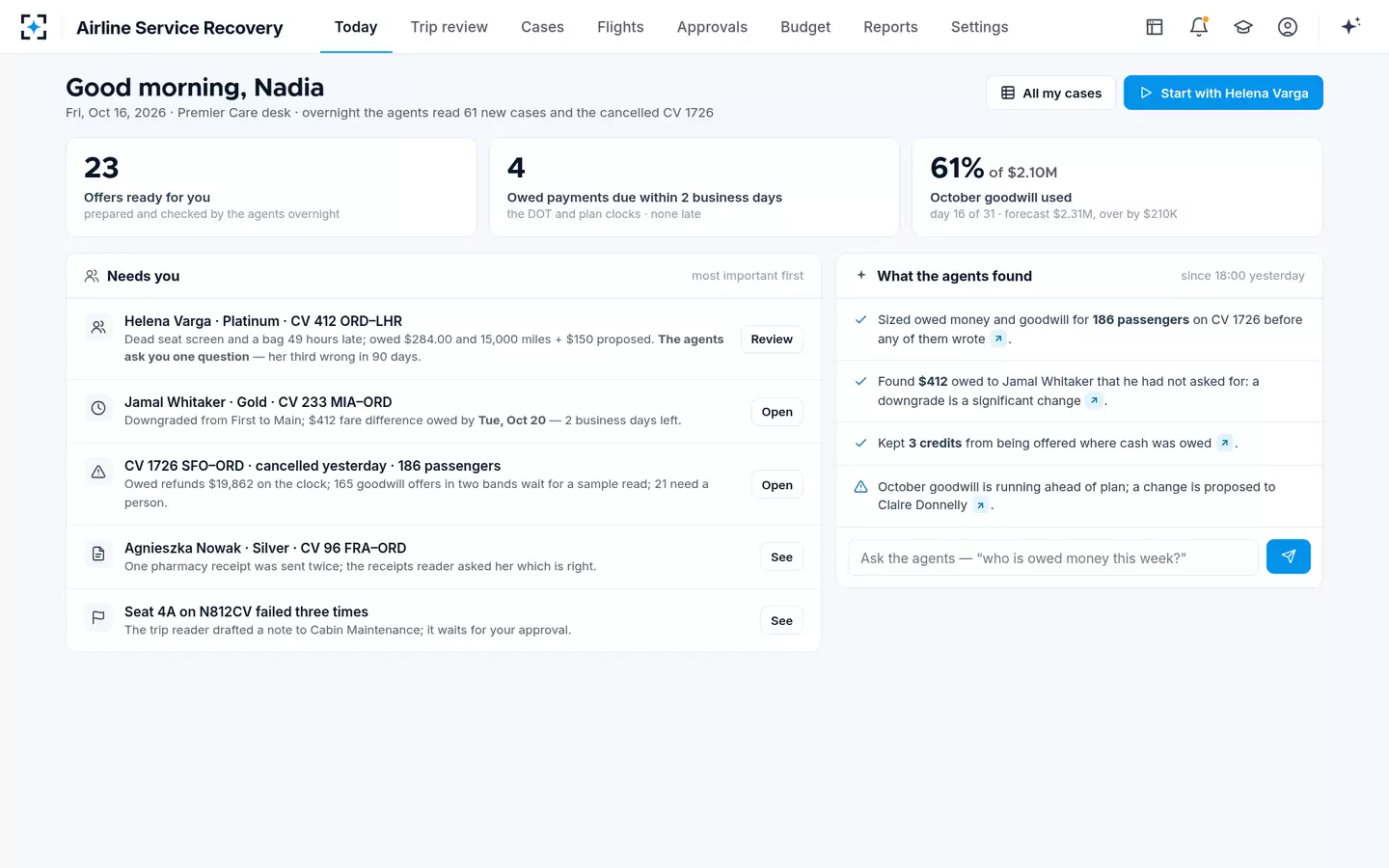Click See for Agnieszka Nowak
This screenshot has width=1389, height=868.
tap(781, 557)
